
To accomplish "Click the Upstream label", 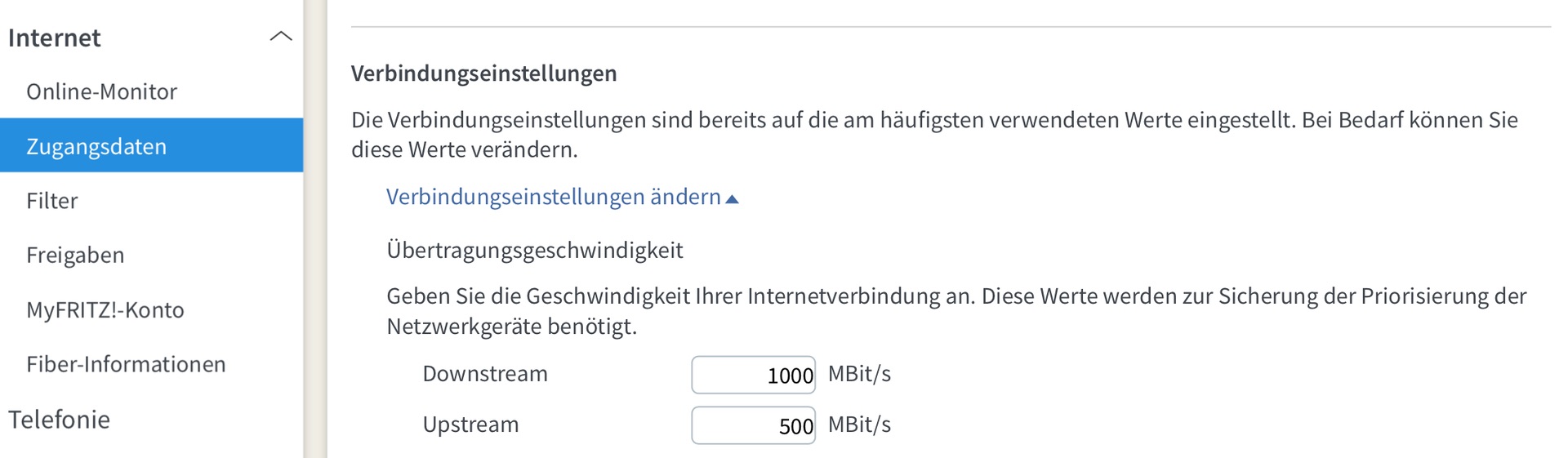I will point(470,425).
